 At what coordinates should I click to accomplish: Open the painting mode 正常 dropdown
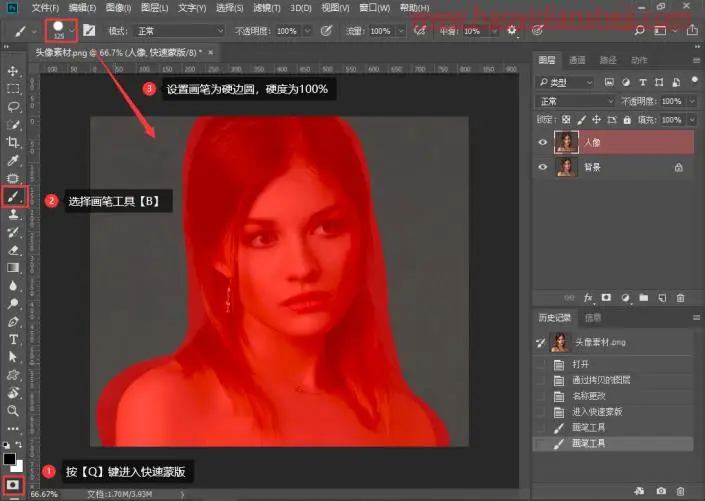pyautogui.click(x=180, y=31)
